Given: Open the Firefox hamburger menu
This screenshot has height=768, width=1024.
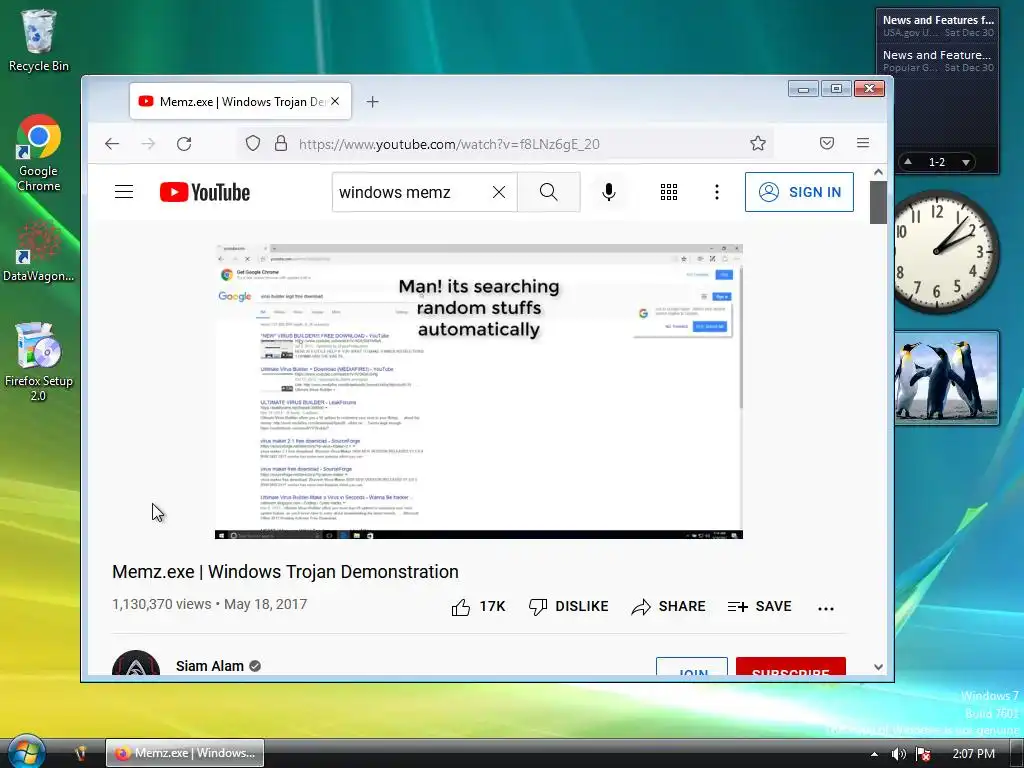Looking at the screenshot, I should pos(863,143).
